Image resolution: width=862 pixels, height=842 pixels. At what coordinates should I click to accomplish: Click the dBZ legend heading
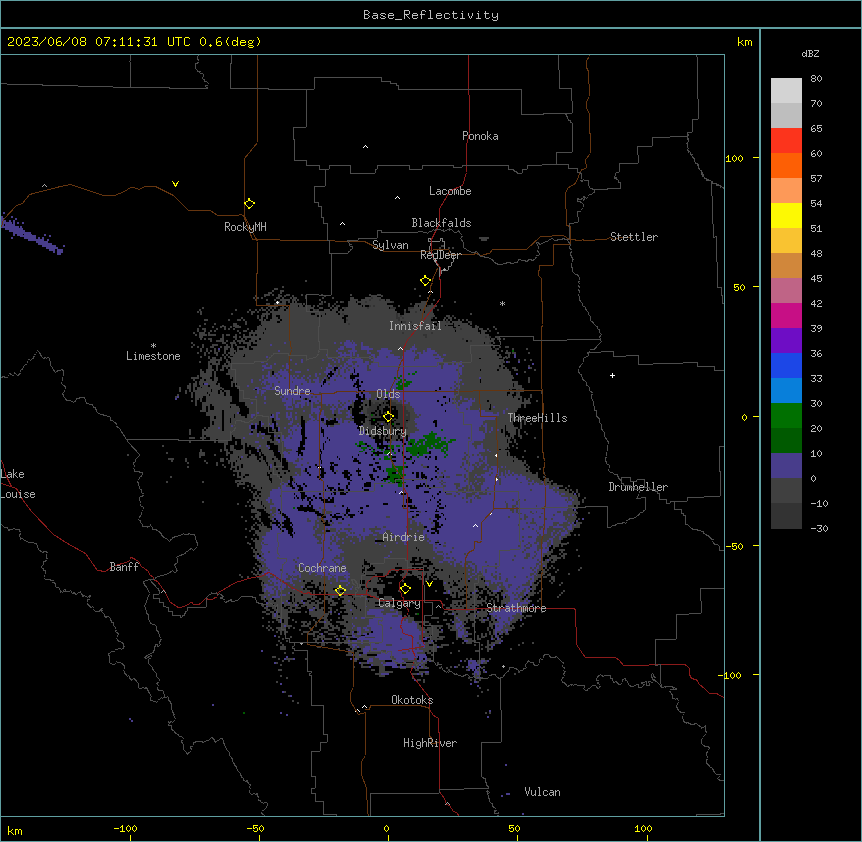(x=810, y=54)
